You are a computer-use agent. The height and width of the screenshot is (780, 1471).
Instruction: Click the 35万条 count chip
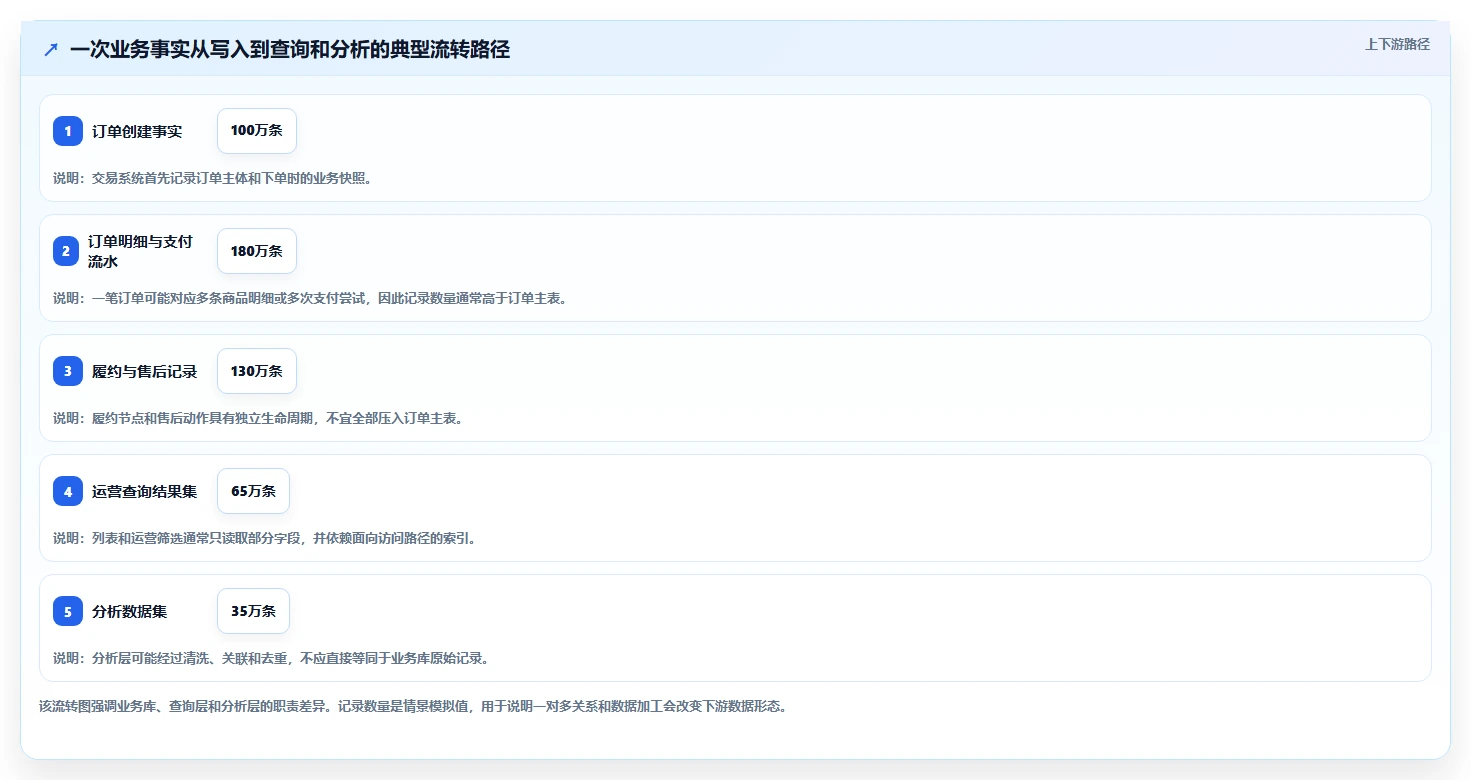tap(253, 611)
